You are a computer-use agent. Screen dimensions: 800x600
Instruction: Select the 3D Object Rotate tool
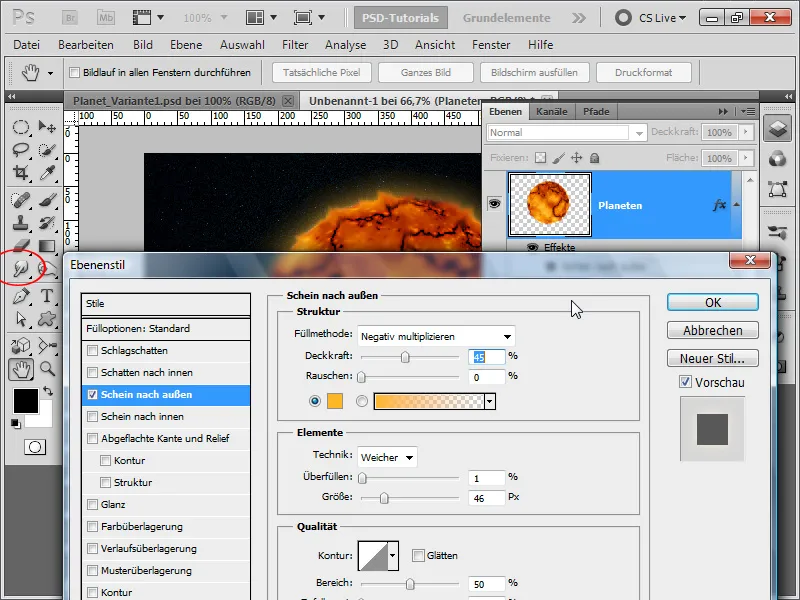click(20, 345)
